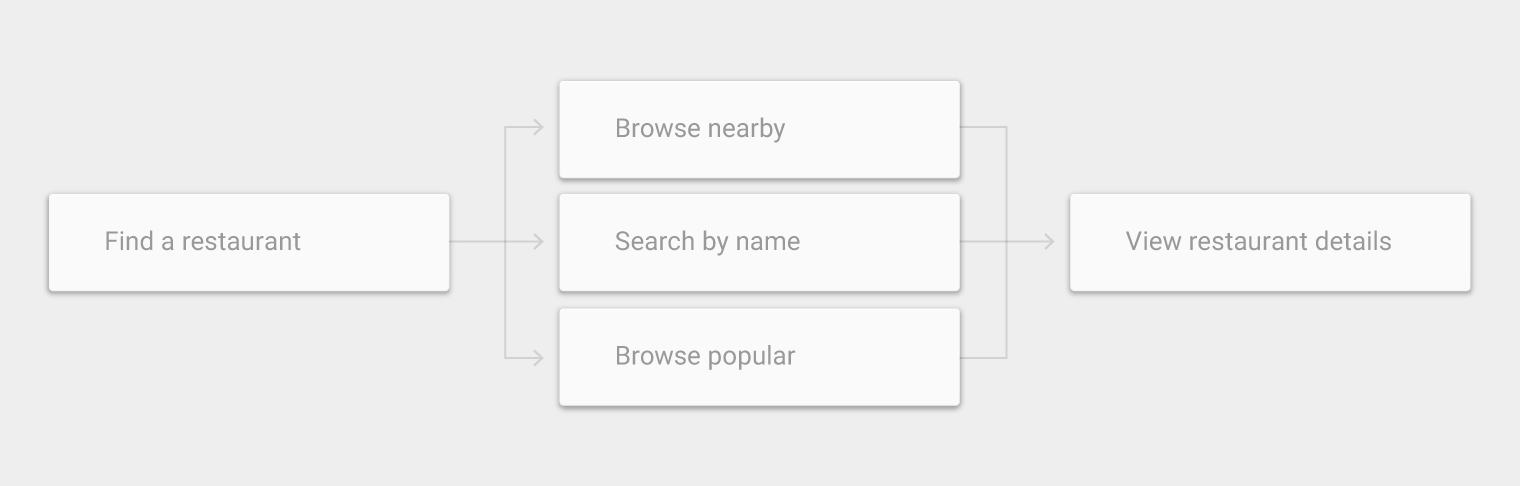Image resolution: width=1520 pixels, height=486 pixels.
Task: Click the "Find a restaurant" text label
Action: tap(203, 241)
